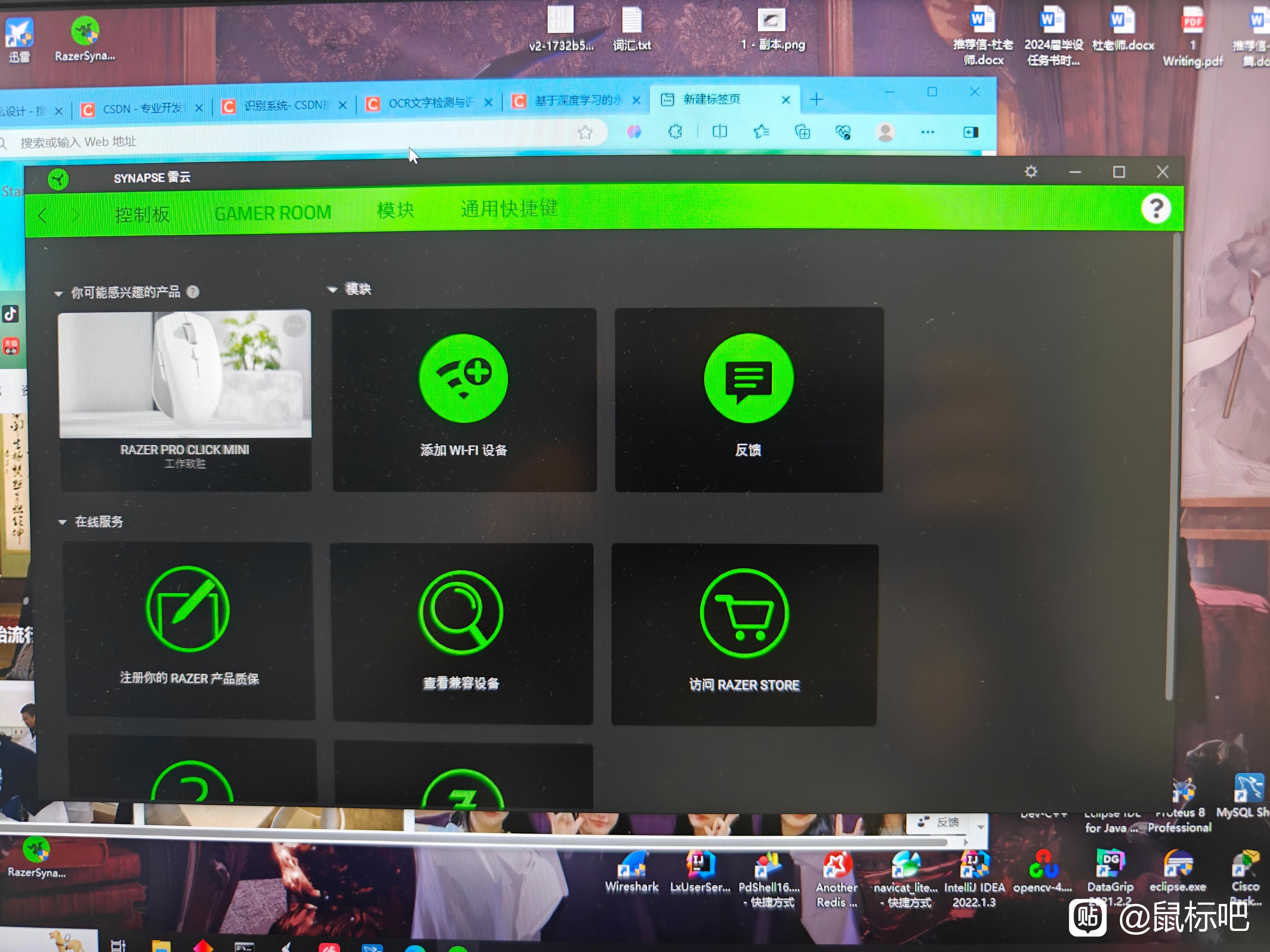Toggle Edge split screen icon

(x=719, y=132)
